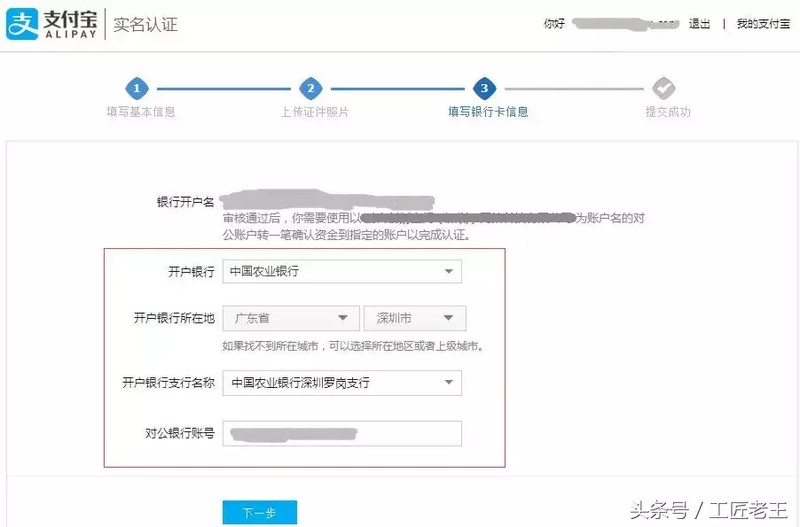The width and height of the screenshot is (800, 527).
Task: Open the 开户银行支行名称 branch dropdown
Action: pos(342,383)
